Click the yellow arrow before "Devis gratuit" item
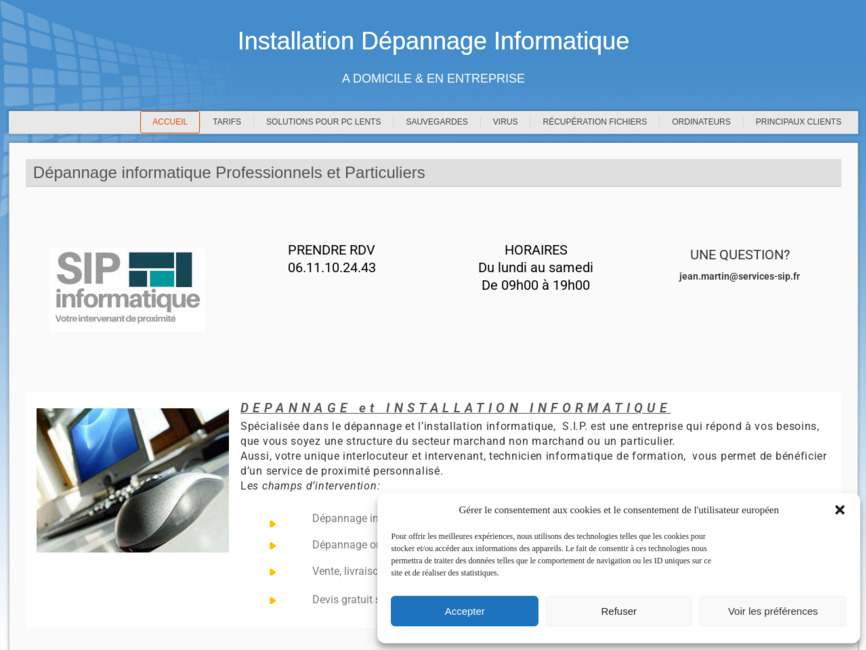 pos(273,600)
